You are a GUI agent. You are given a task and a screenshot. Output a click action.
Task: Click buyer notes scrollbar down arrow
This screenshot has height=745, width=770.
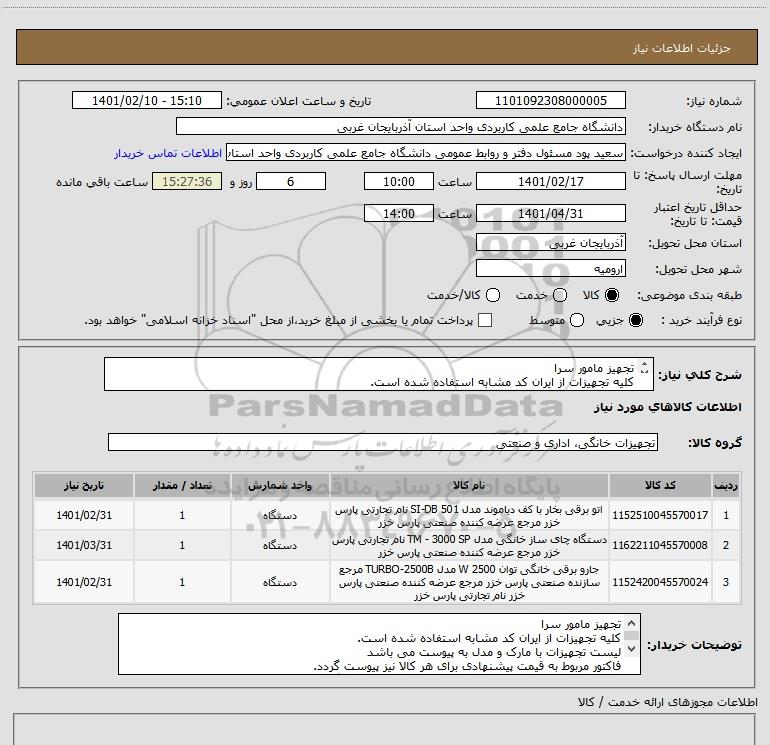tap(632, 648)
